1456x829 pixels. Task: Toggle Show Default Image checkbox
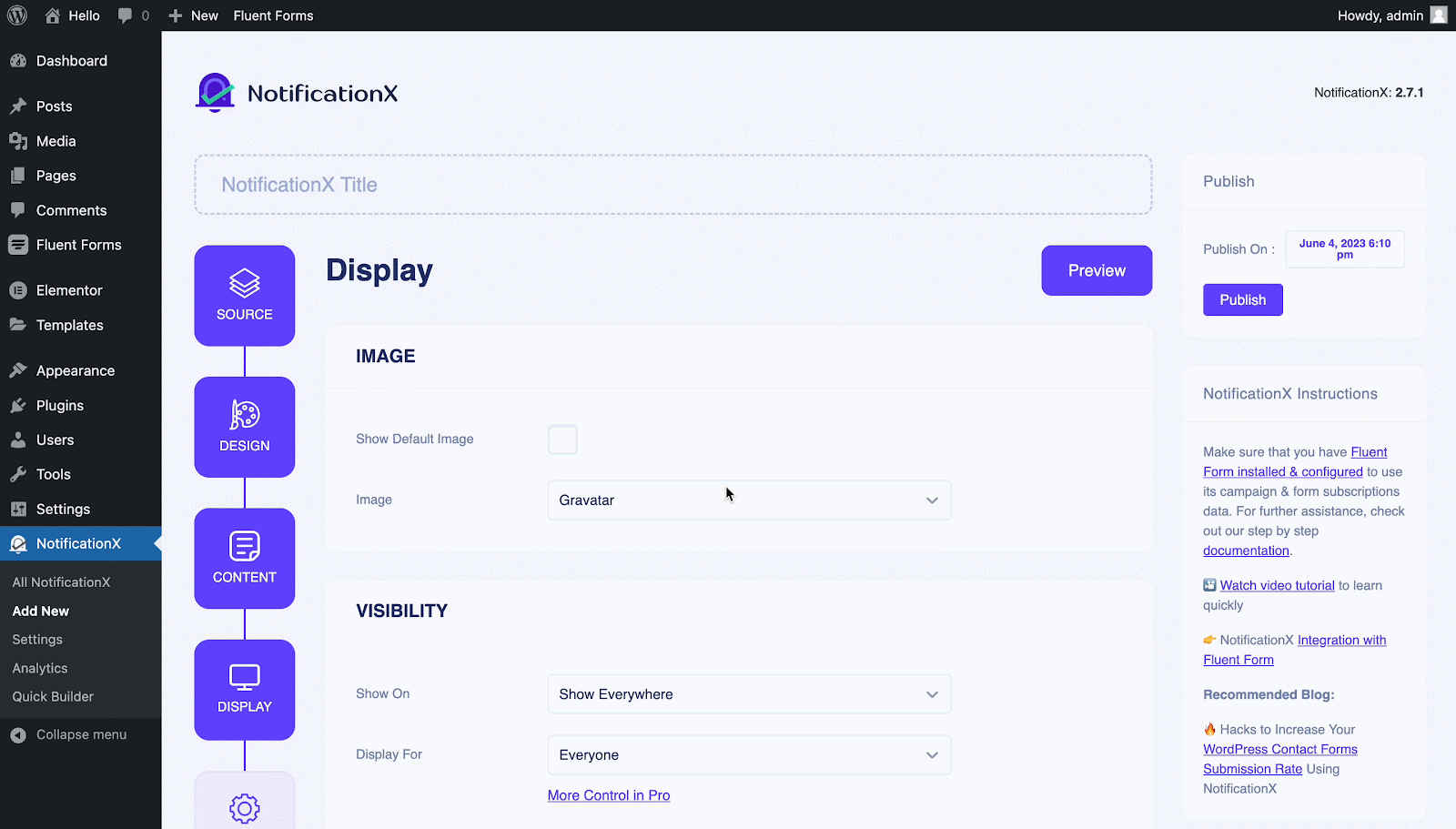(x=562, y=440)
